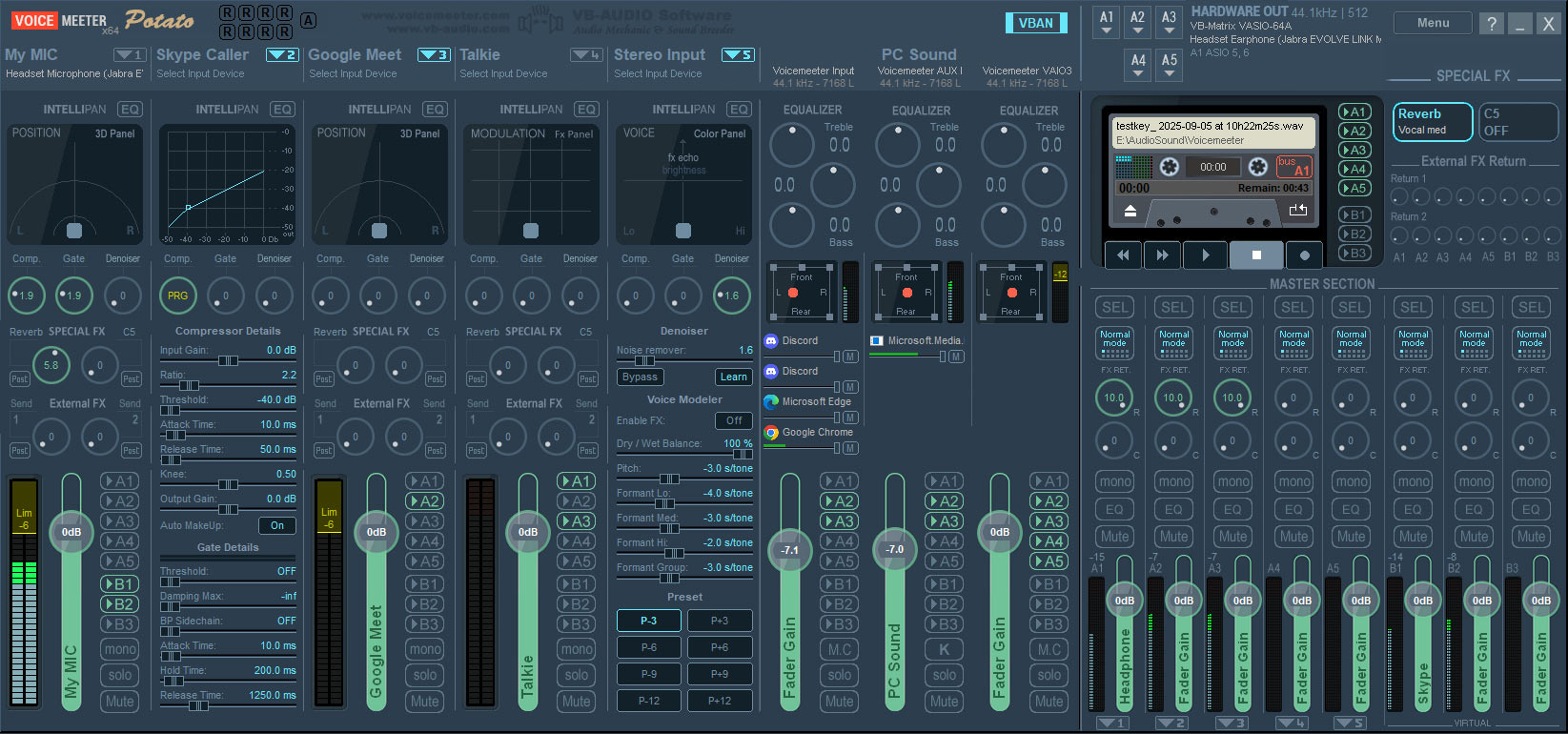The image size is (1568, 734).
Task: Click the 1.6 Denoiser knob on Stereo Input
Action: pos(731,296)
